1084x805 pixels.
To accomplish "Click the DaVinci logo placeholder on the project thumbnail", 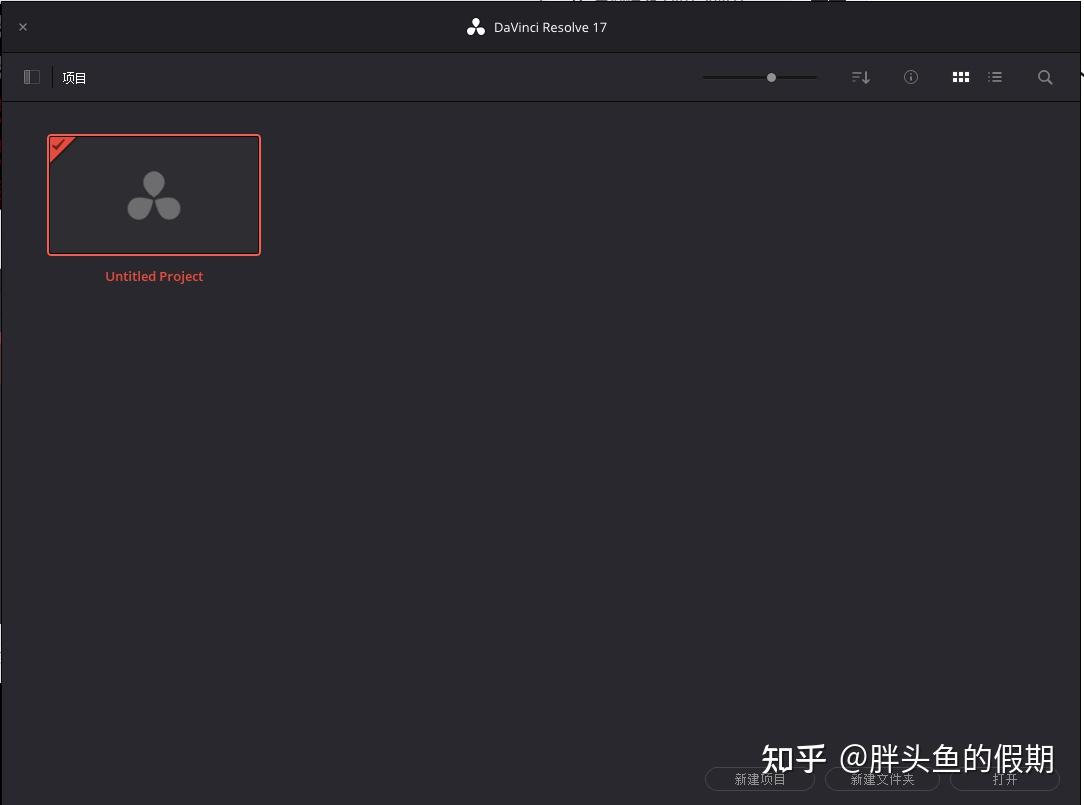I will [154, 195].
